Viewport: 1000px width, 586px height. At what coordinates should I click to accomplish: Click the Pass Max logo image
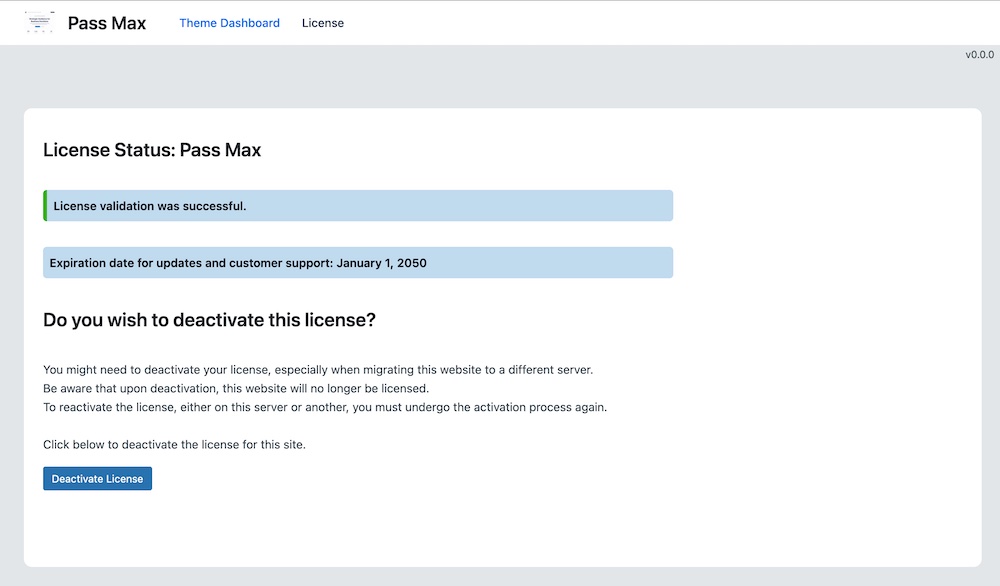40,22
